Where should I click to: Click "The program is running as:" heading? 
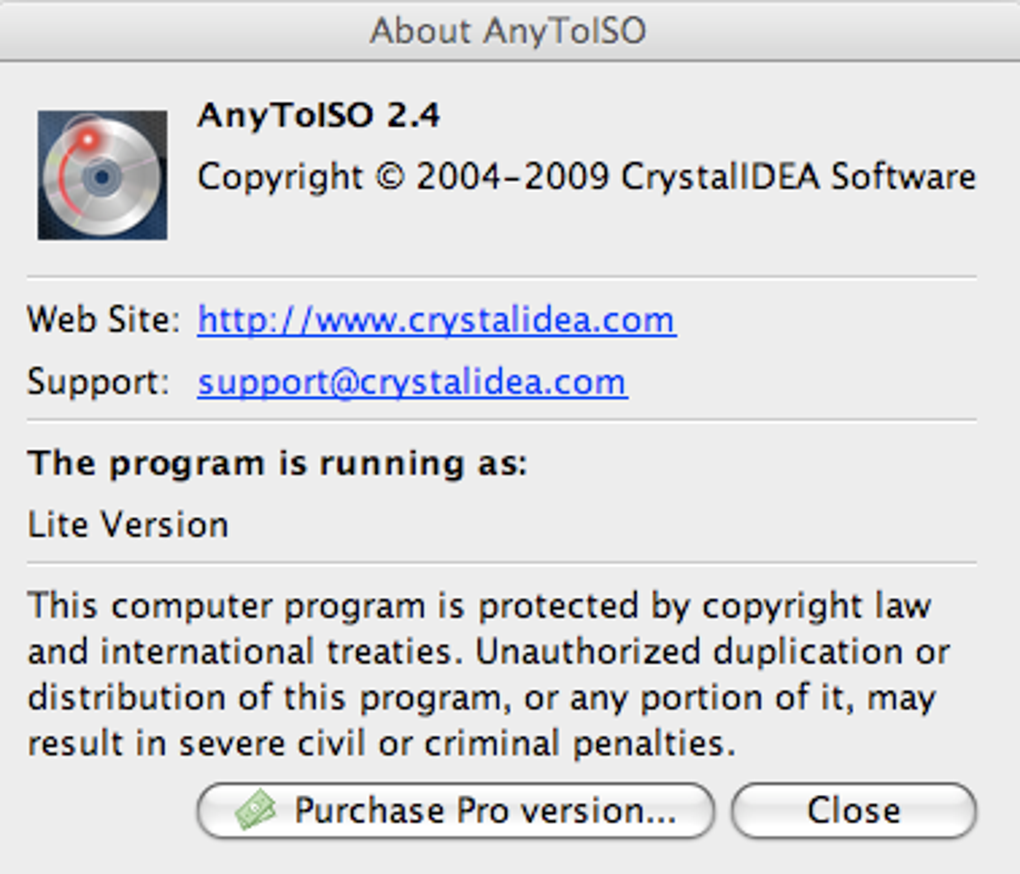[x=277, y=463]
